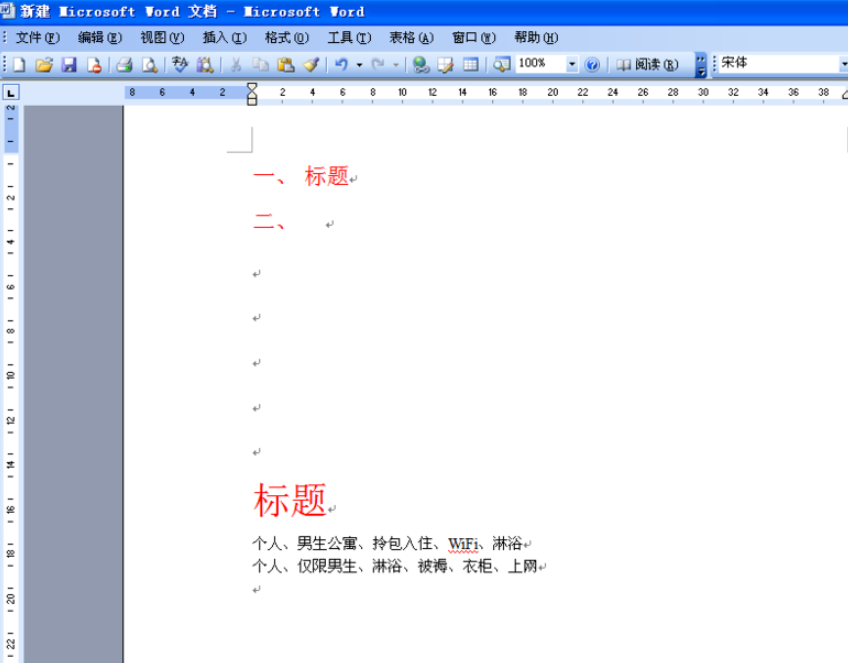The width and height of the screenshot is (848, 663).
Task: Insert a table using the table icon
Action: pyautogui.click(x=471, y=65)
